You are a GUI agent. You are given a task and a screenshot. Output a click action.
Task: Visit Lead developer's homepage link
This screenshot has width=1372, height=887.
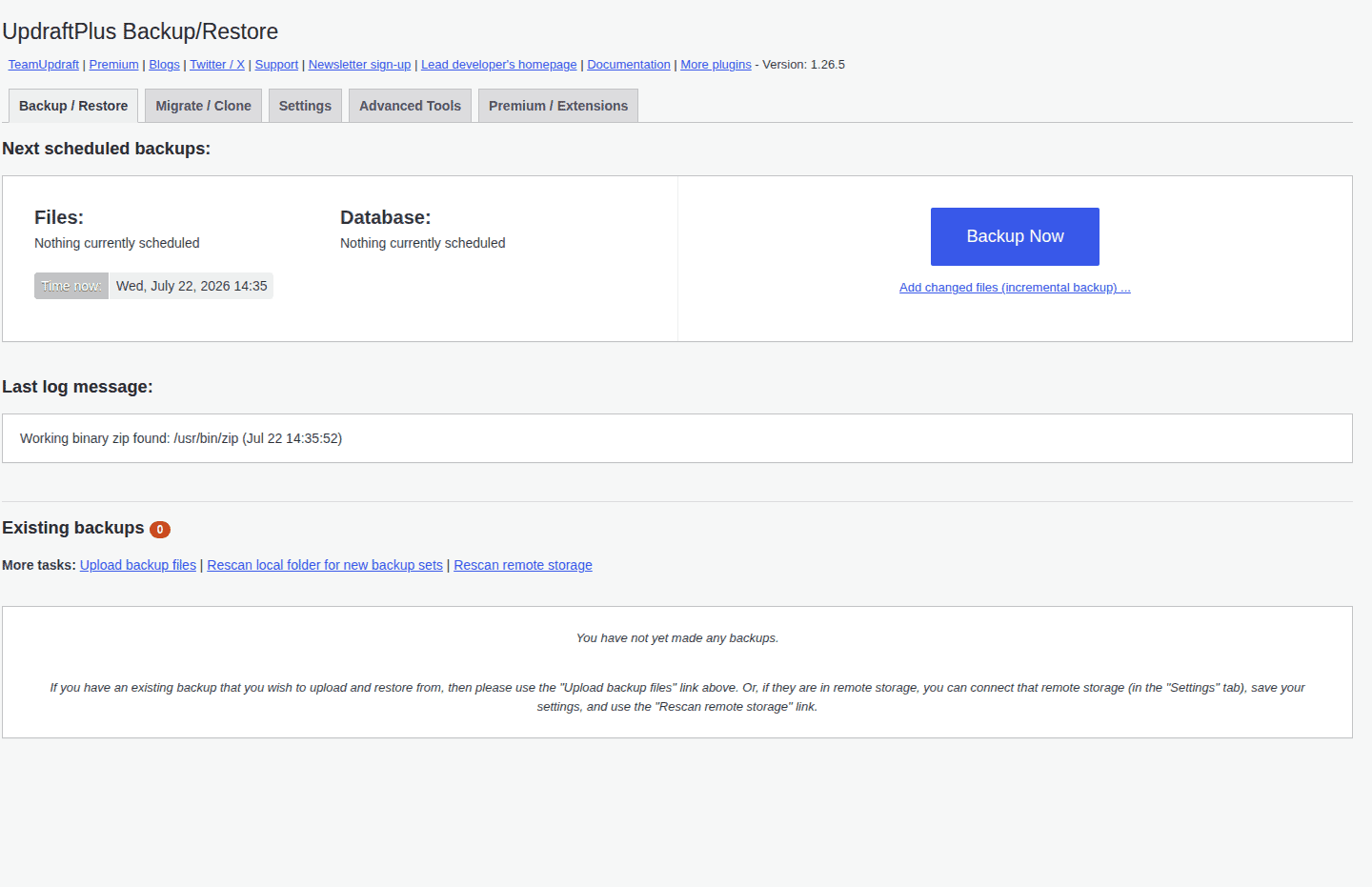coord(499,65)
